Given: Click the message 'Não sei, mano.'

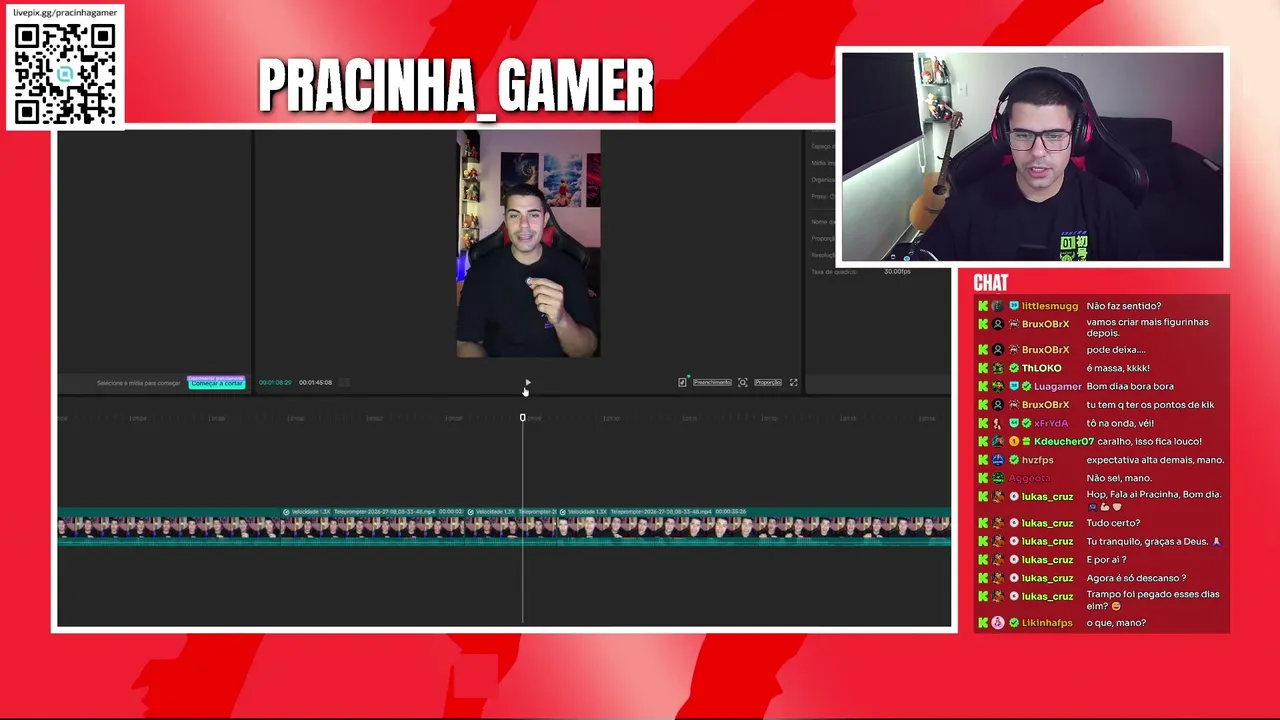Looking at the screenshot, I should 1119,478.
